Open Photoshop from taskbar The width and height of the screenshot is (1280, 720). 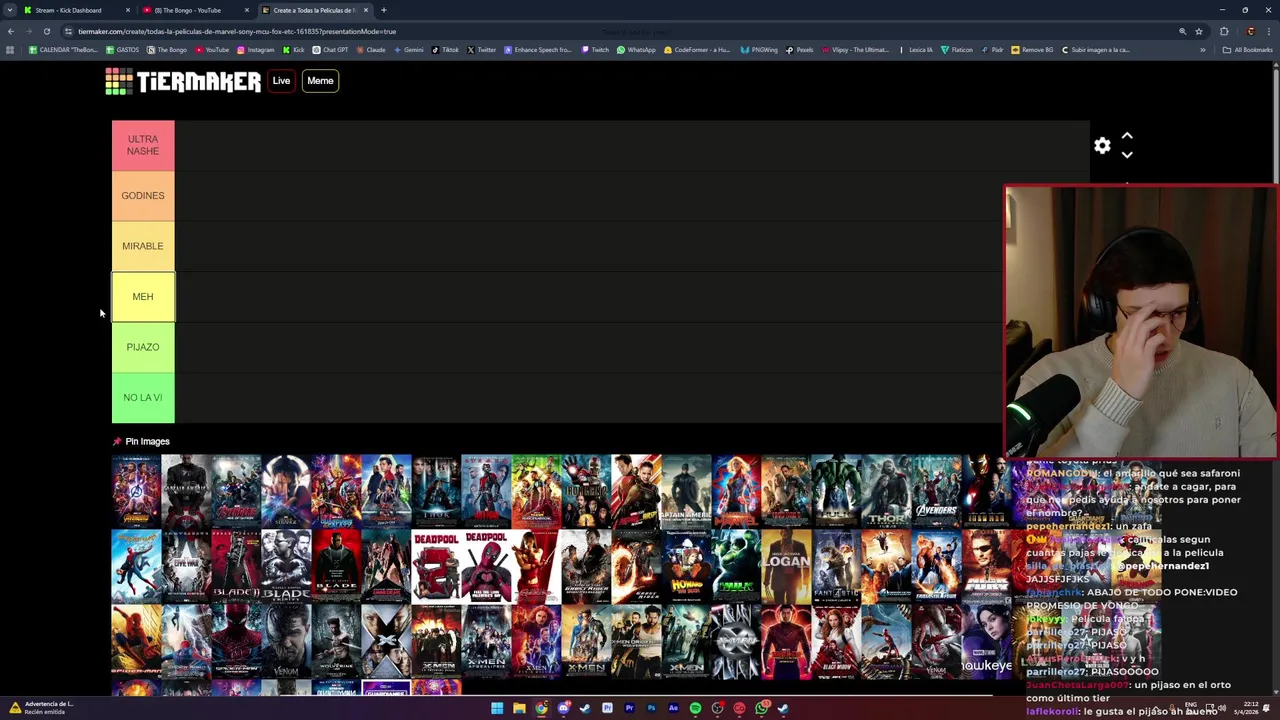[x=651, y=708]
